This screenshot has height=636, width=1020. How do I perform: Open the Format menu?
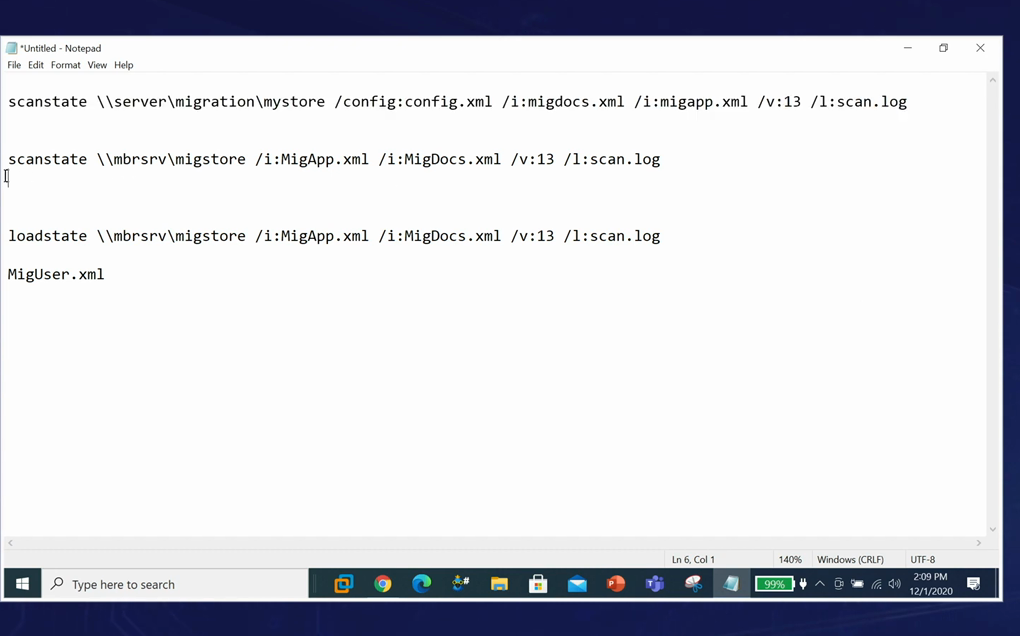click(66, 65)
